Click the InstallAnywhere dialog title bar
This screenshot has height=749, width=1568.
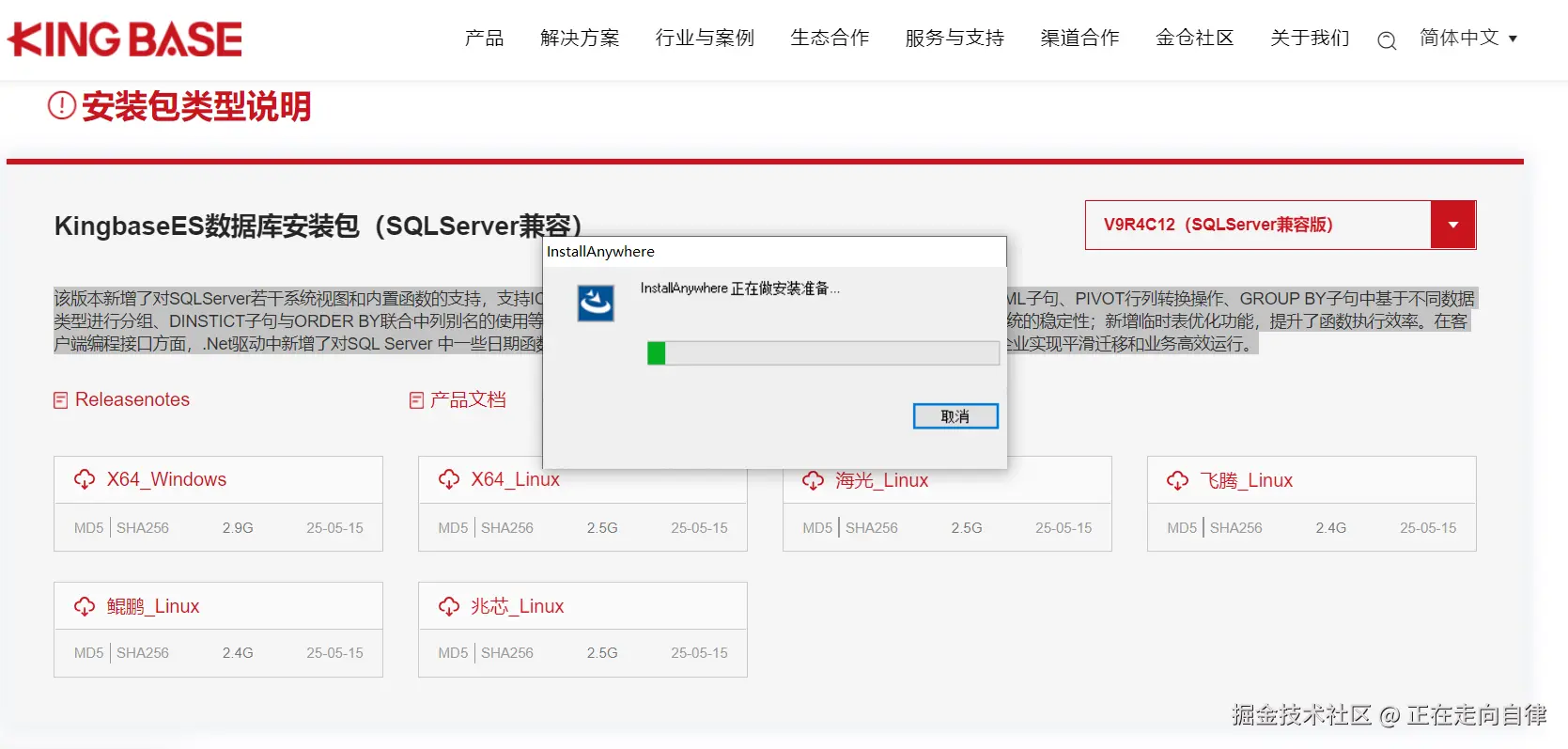(x=775, y=252)
